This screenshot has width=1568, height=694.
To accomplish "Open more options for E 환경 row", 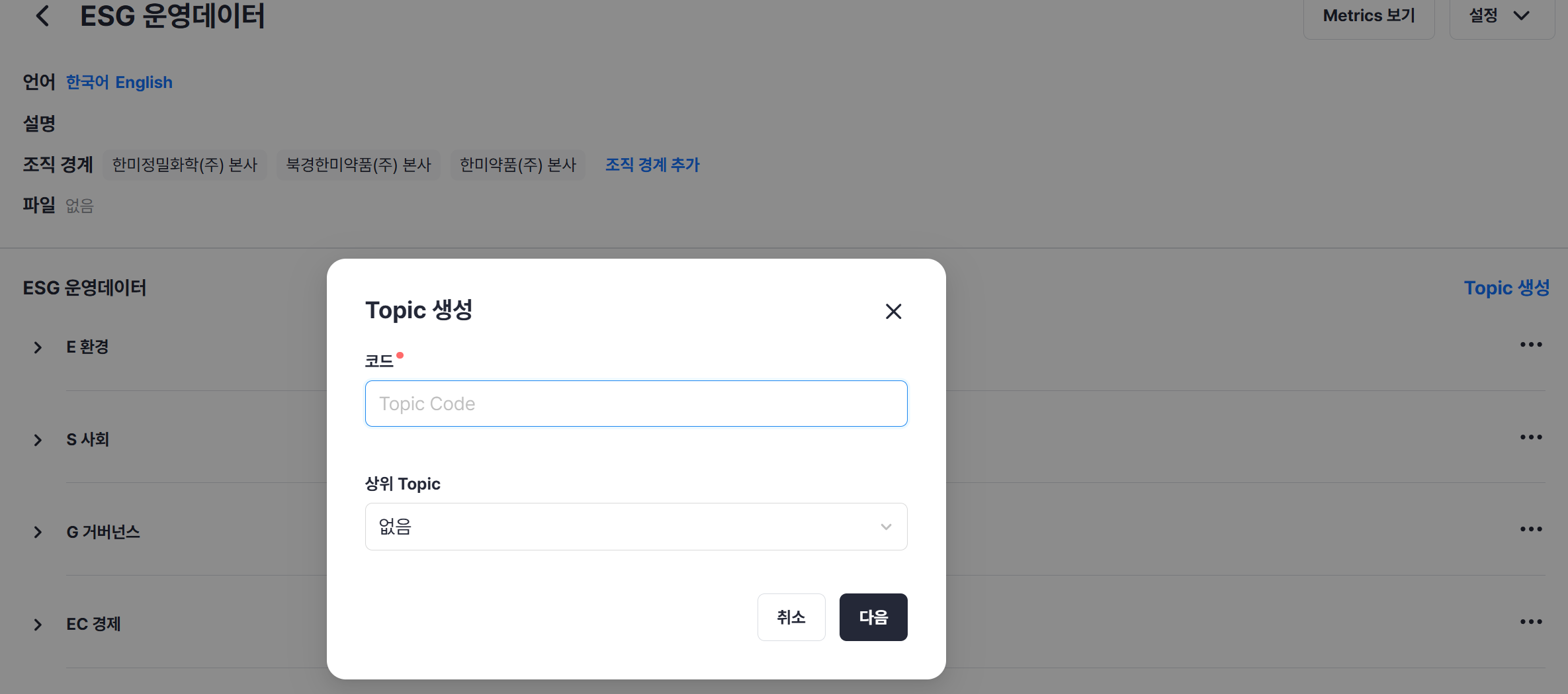I will 1530,345.
